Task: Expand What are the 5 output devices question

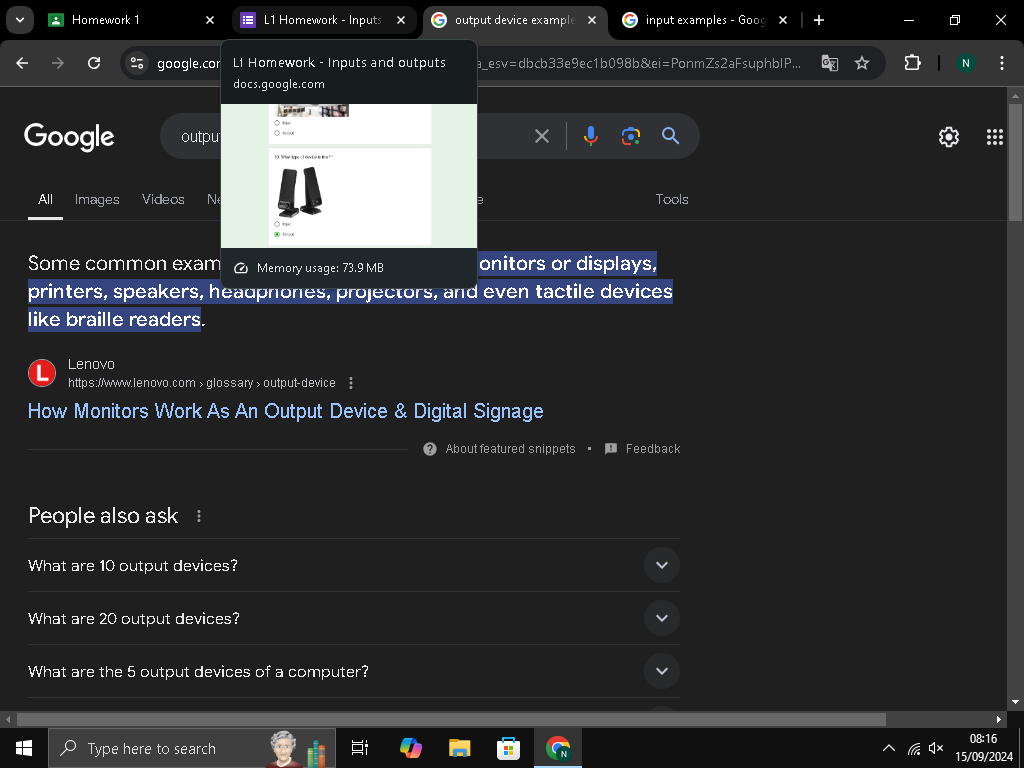Action: (x=354, y=671)
